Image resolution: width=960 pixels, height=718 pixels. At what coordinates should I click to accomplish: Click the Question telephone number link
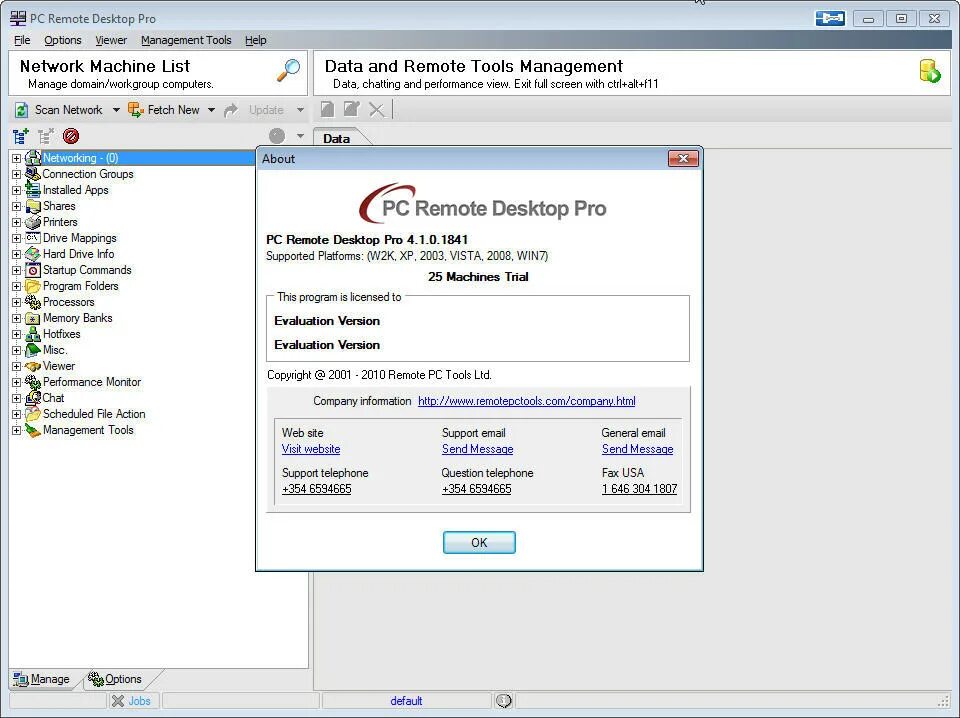click(476, 488)
